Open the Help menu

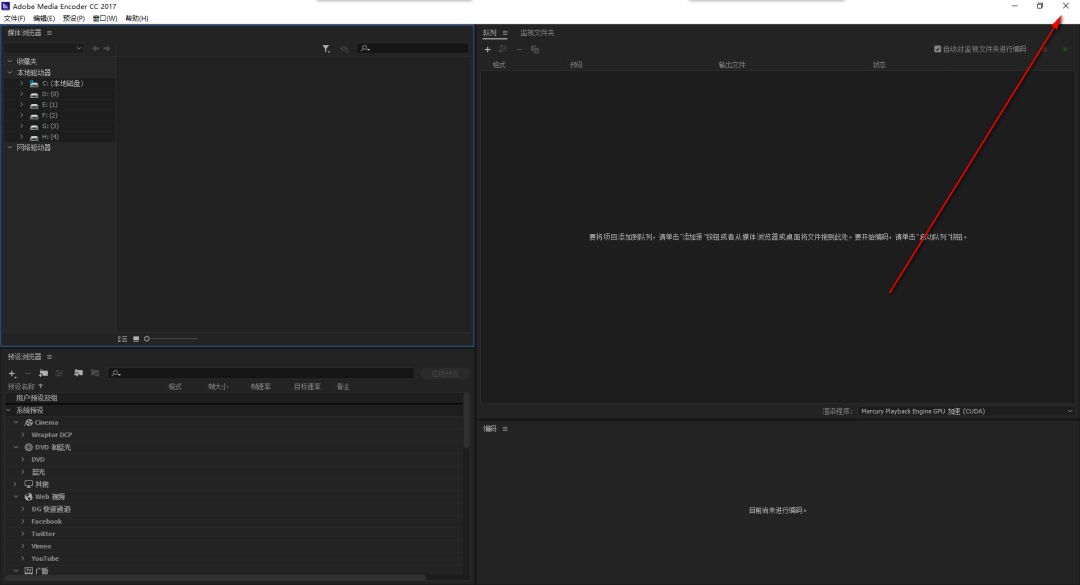point(135,17)
